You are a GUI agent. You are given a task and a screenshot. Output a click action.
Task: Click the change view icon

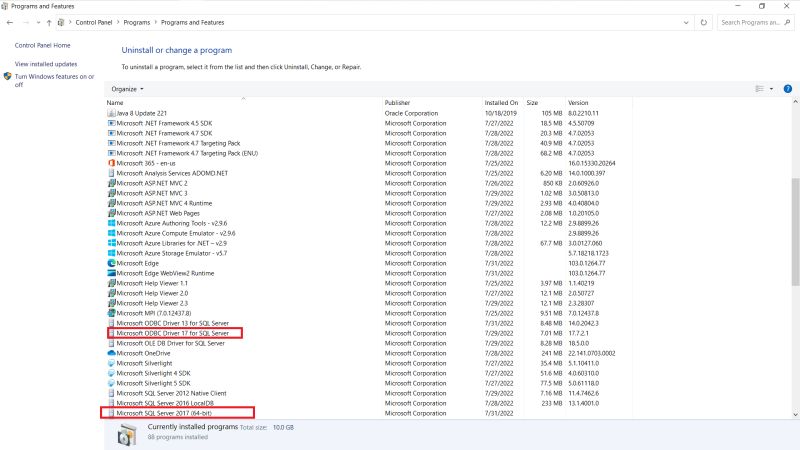point(759,89)
